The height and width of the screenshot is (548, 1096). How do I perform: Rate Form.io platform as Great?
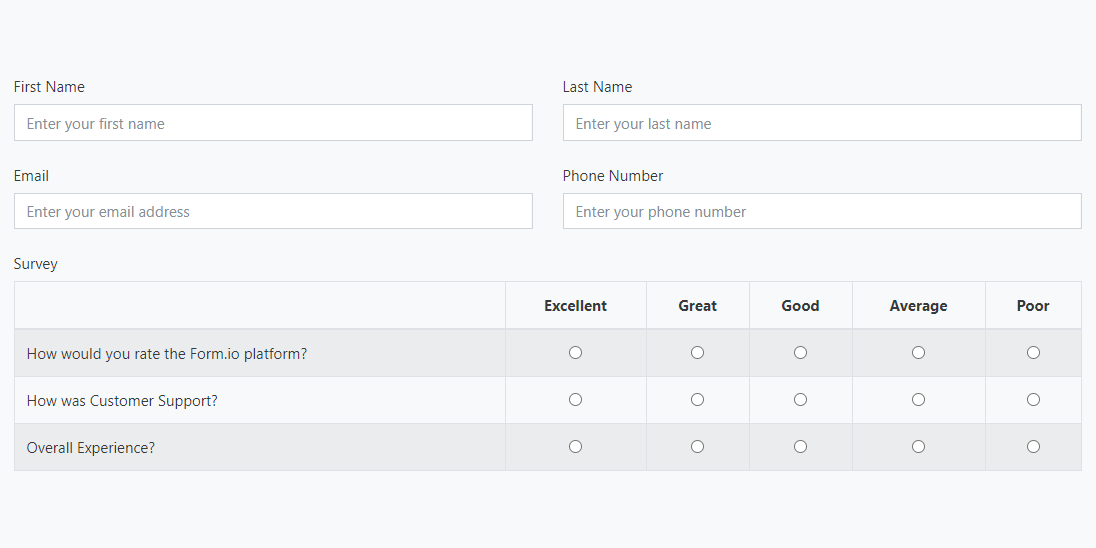pyautogui.click(x=697, y=353)
